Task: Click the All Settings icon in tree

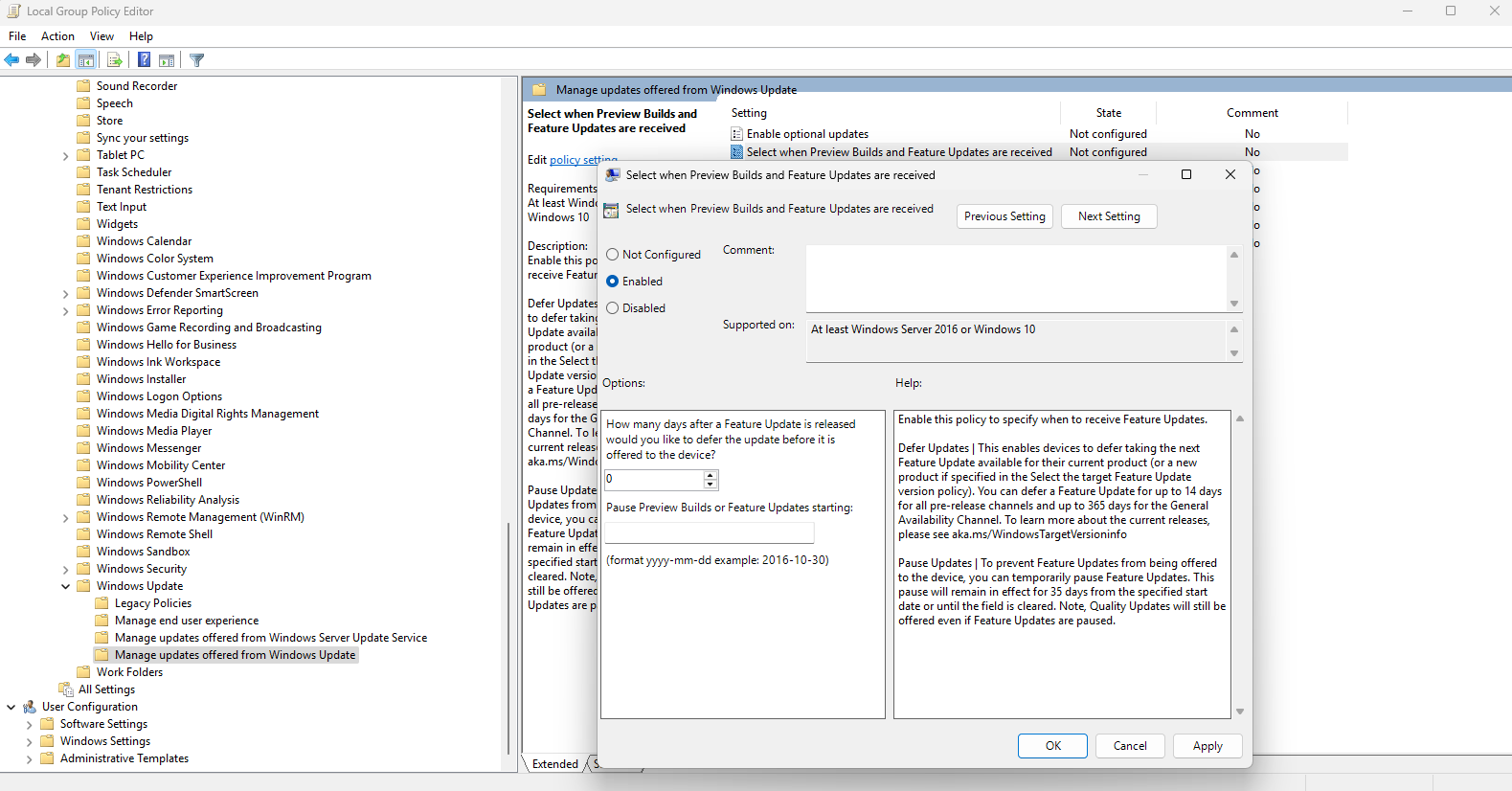Action: pos(66,689)
